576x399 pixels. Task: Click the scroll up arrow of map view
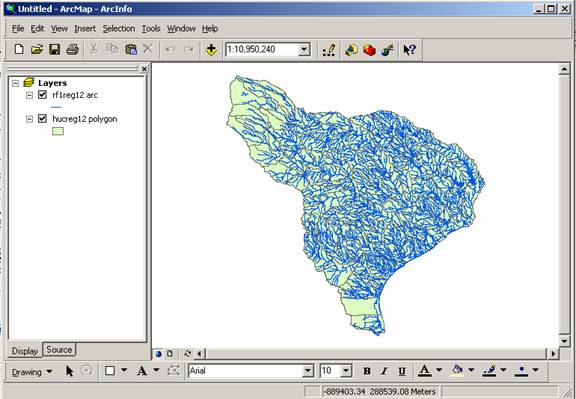coord(564,69)
